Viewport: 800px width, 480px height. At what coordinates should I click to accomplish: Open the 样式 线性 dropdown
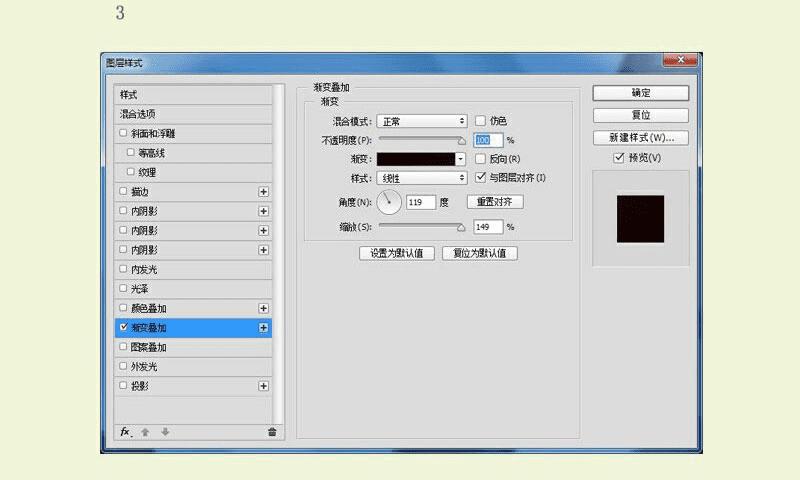pos(422,178)
